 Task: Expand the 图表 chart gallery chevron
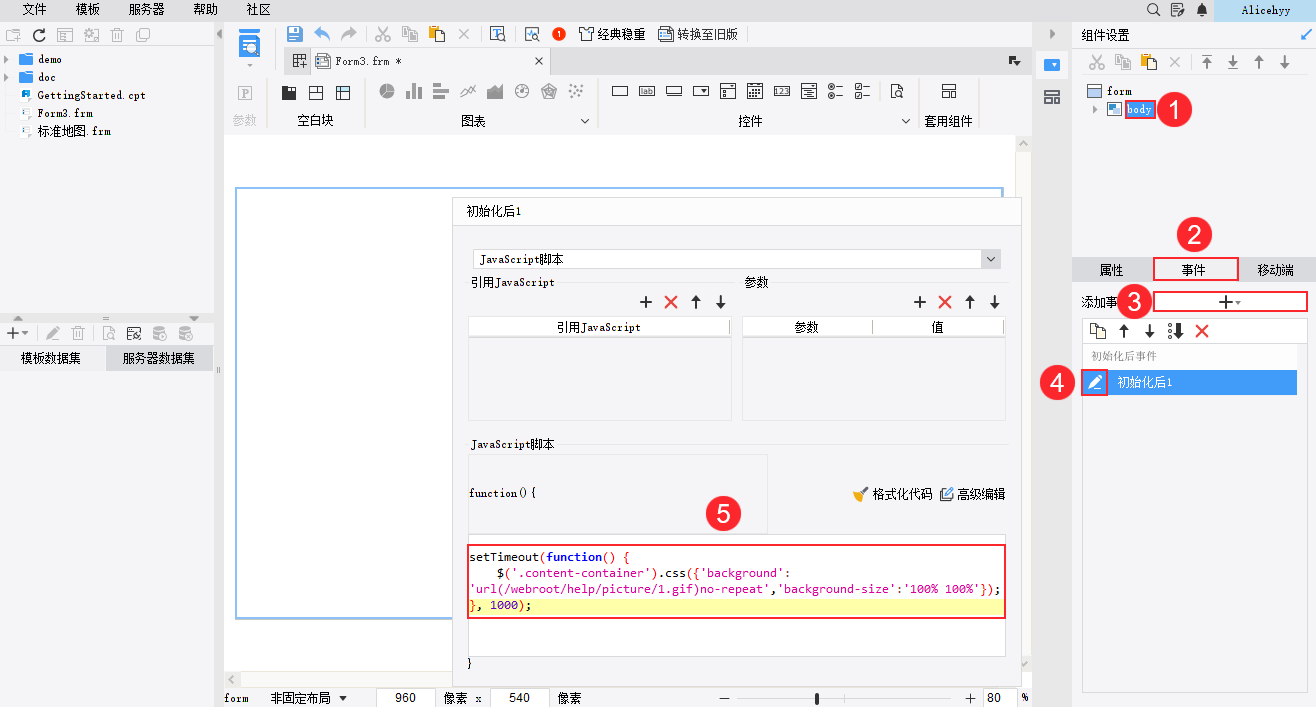click(586, 121)
